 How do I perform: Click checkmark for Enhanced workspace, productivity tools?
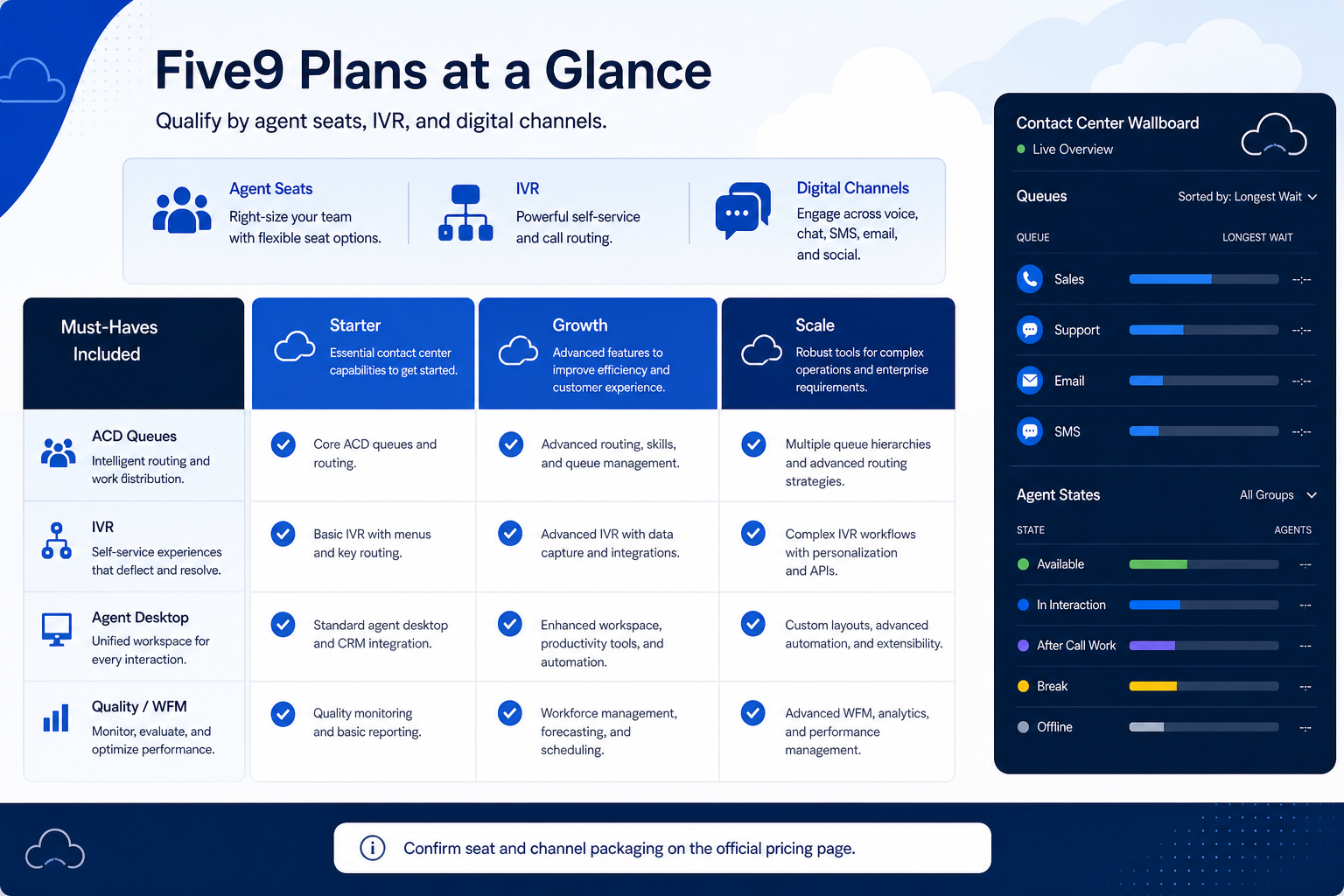[510, 624]
